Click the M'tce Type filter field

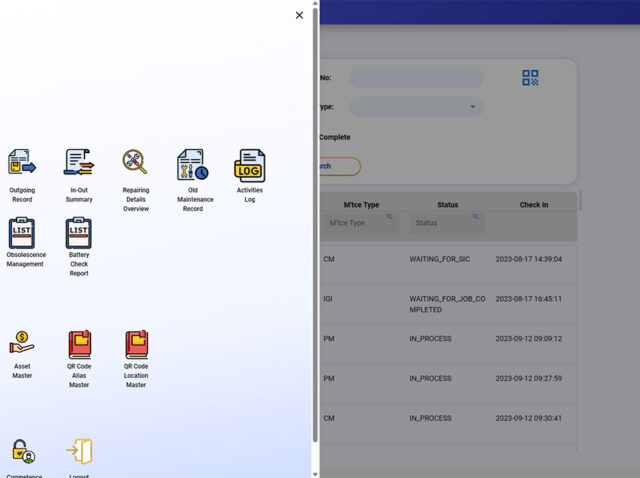[x=361, y=223]
